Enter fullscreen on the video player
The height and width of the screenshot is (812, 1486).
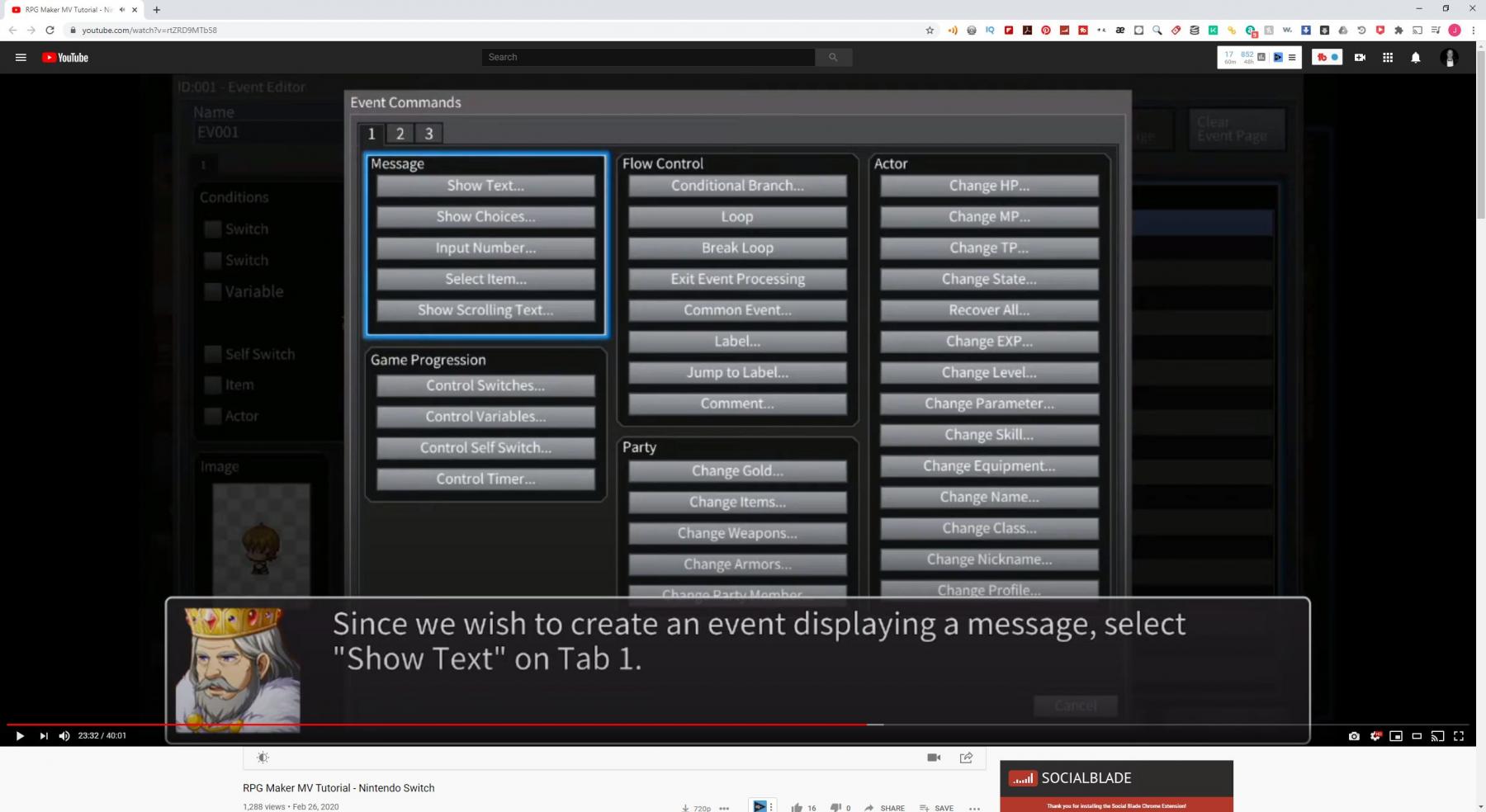pos(1459,736)
